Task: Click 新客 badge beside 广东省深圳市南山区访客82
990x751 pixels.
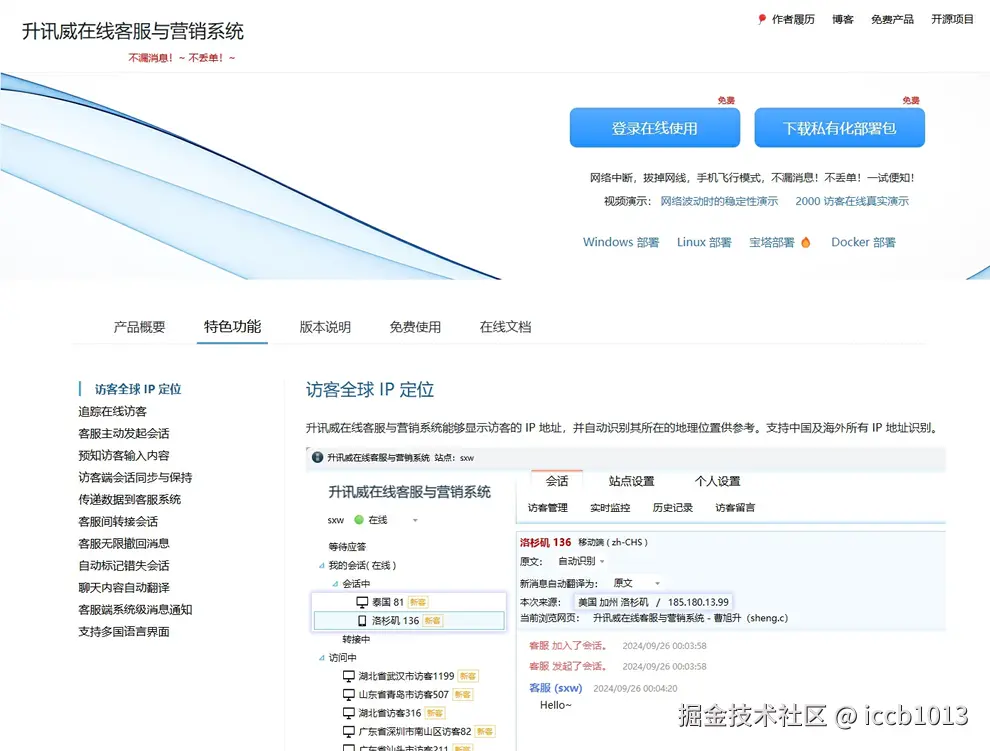Action: tap(485, 731)
